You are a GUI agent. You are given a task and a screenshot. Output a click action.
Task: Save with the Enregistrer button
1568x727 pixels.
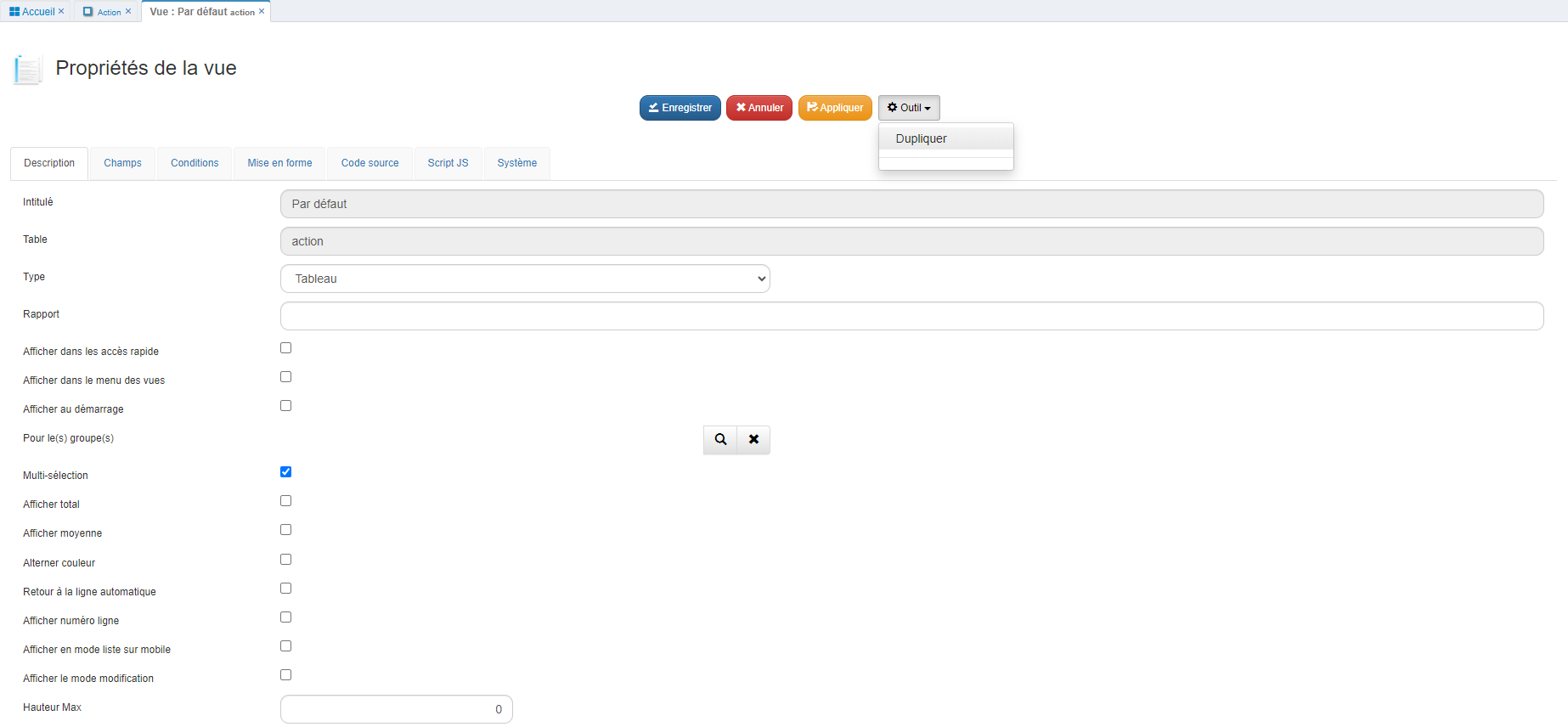pyautogui.click(x=680, y=108)
